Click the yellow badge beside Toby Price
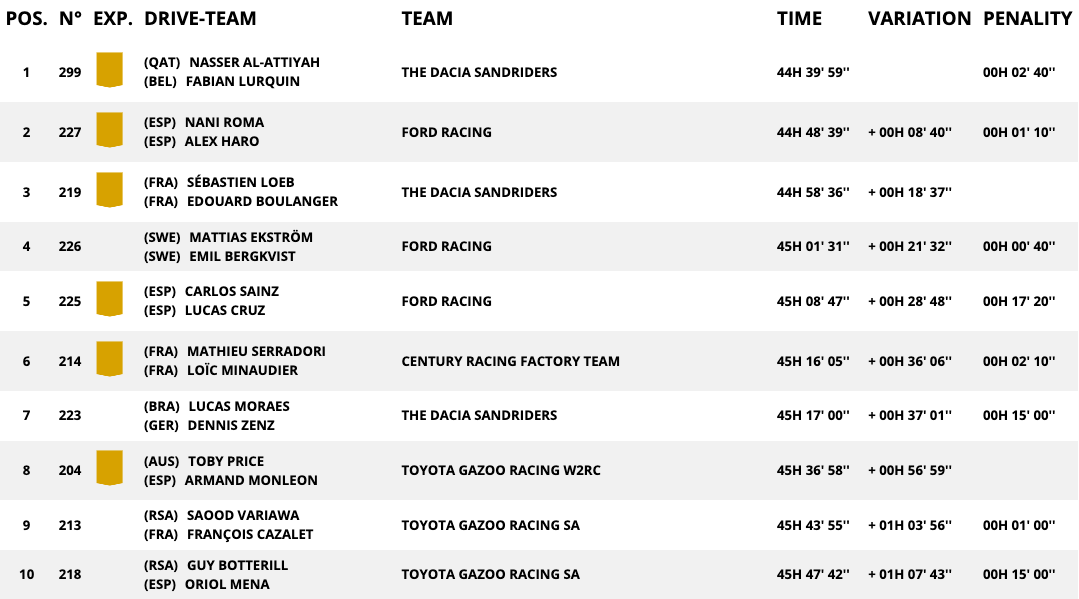 click(109, 468)
